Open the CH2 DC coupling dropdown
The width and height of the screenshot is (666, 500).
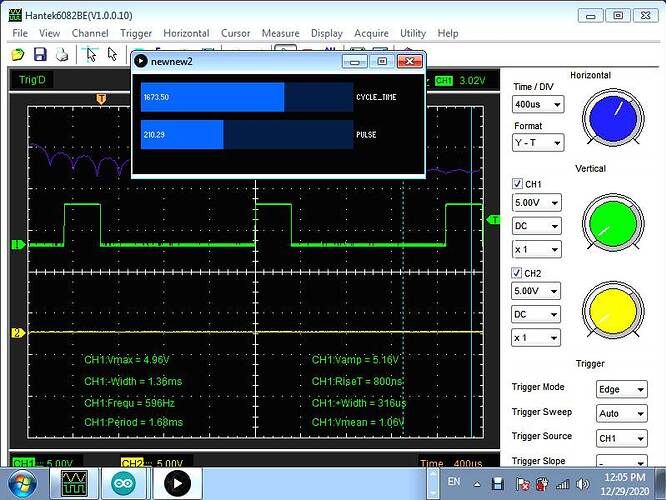point(536,314)
